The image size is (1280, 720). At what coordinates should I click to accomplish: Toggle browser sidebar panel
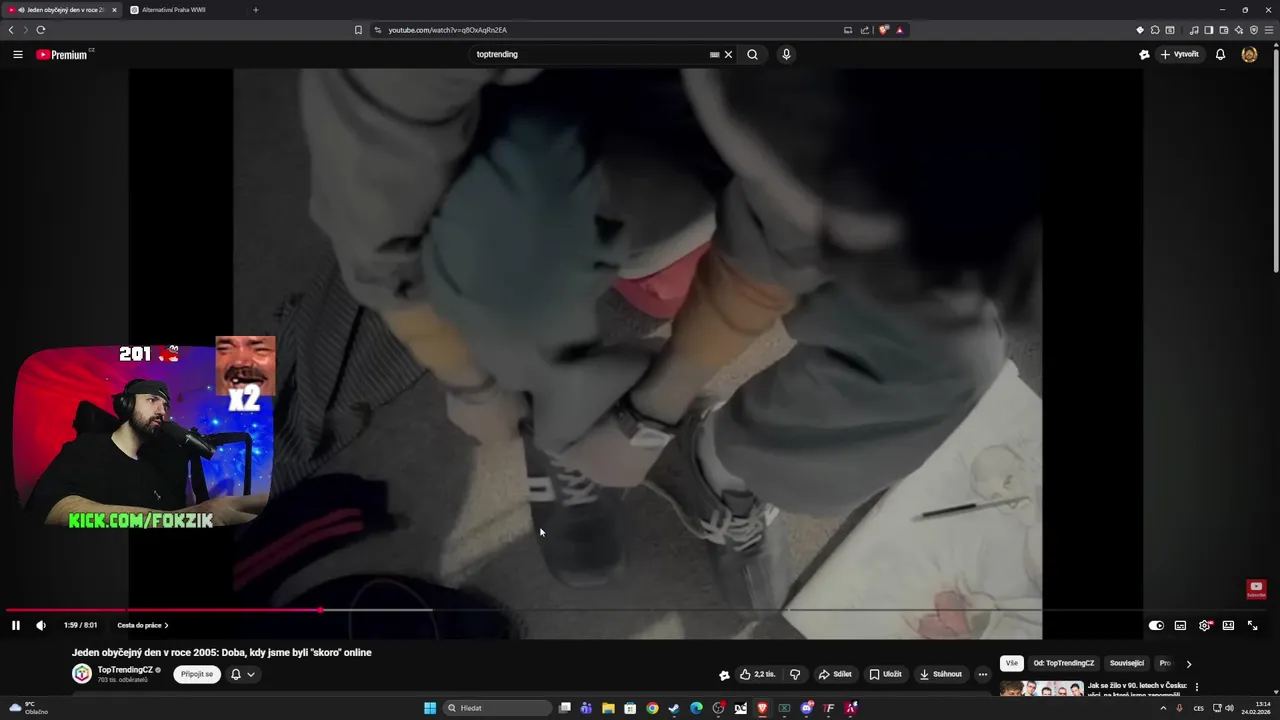(x=1208, y=30)
